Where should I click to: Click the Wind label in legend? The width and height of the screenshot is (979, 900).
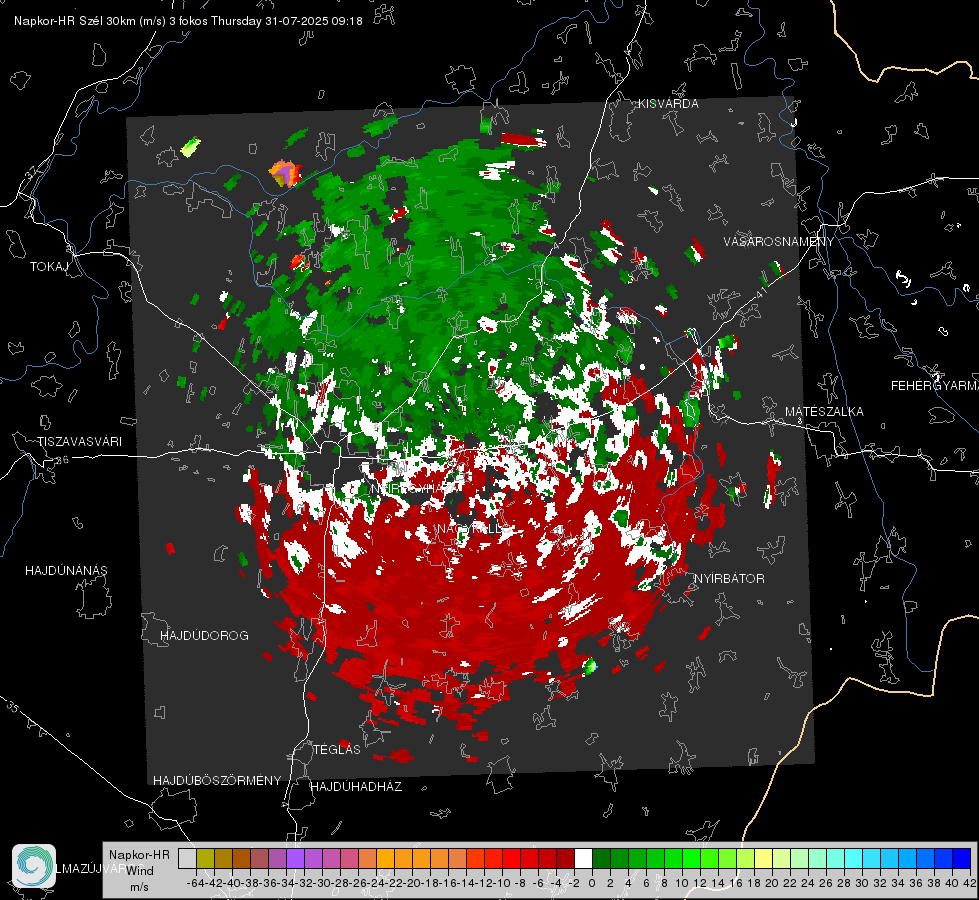click(140, 871)
